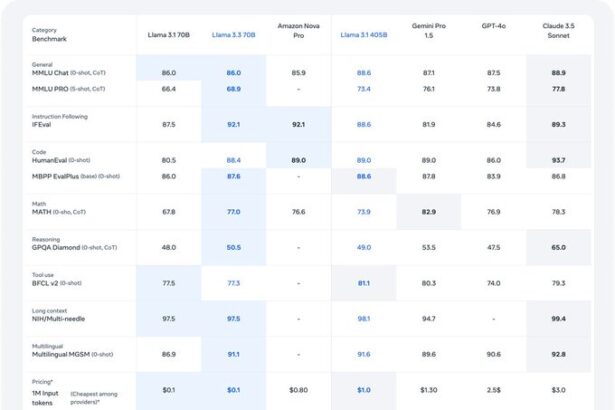Viewport: 615px width, 410px height.
Task: Select the MMLU Chat row label
Action: point(69,73)
